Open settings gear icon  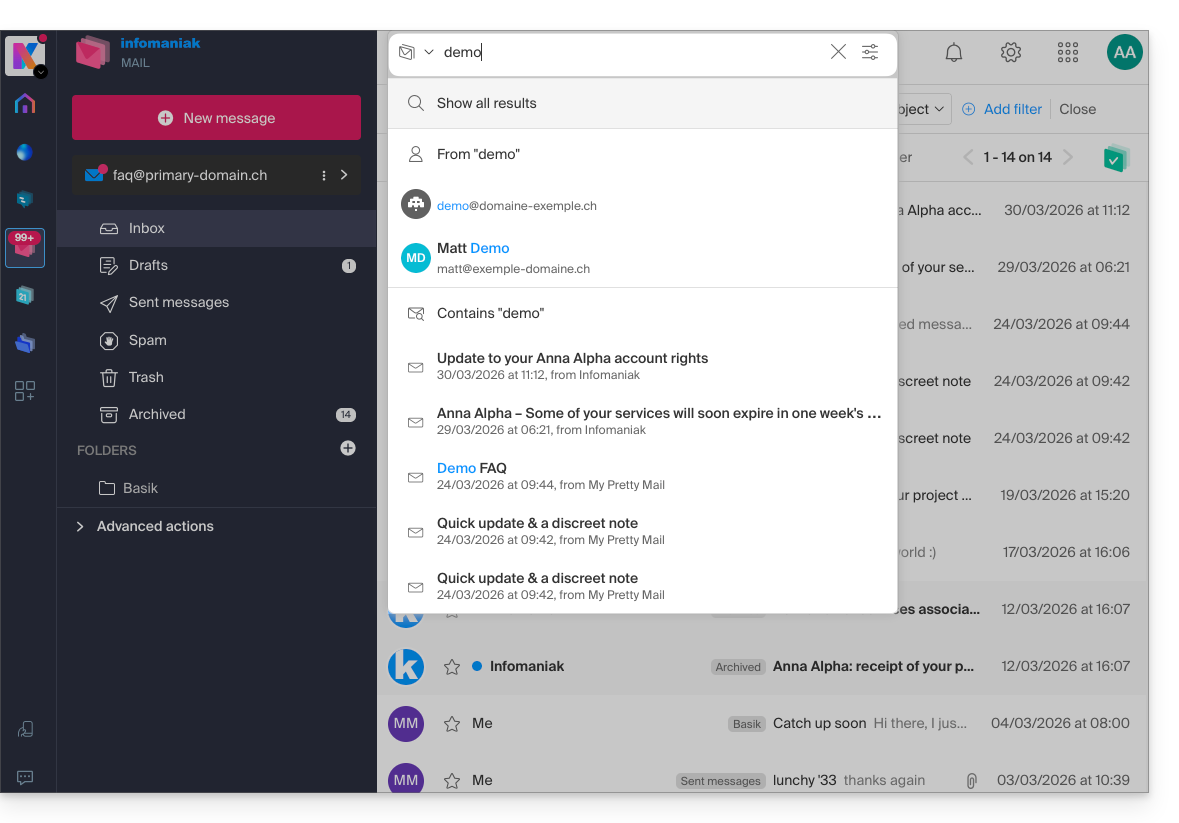coord(1011,53)
